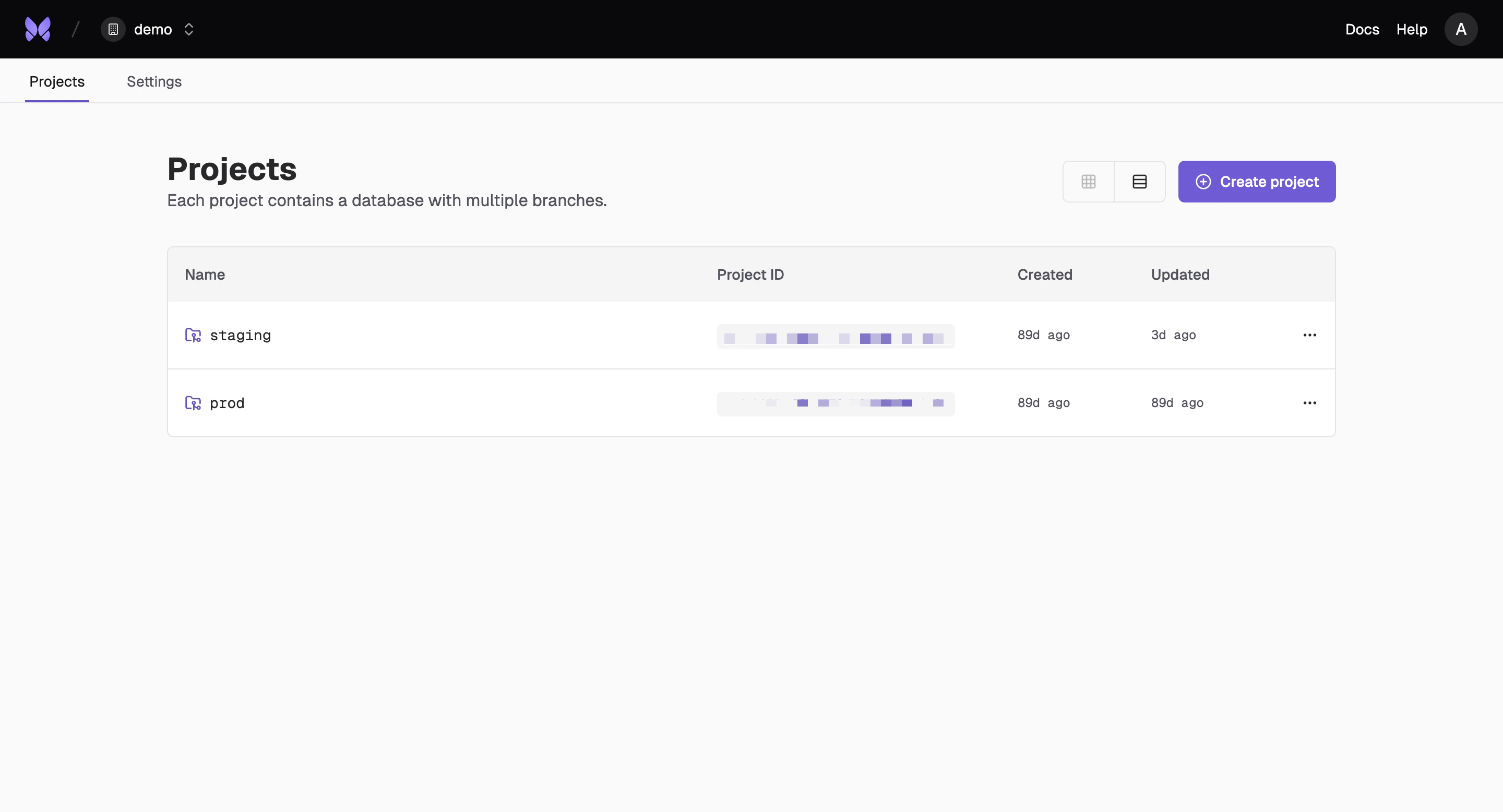Expand the account avatar menu

[1460, 29]
